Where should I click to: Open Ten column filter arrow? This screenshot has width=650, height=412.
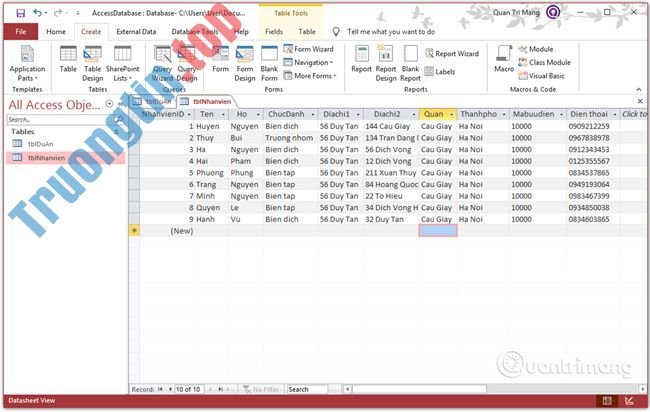tap(223, 114)
